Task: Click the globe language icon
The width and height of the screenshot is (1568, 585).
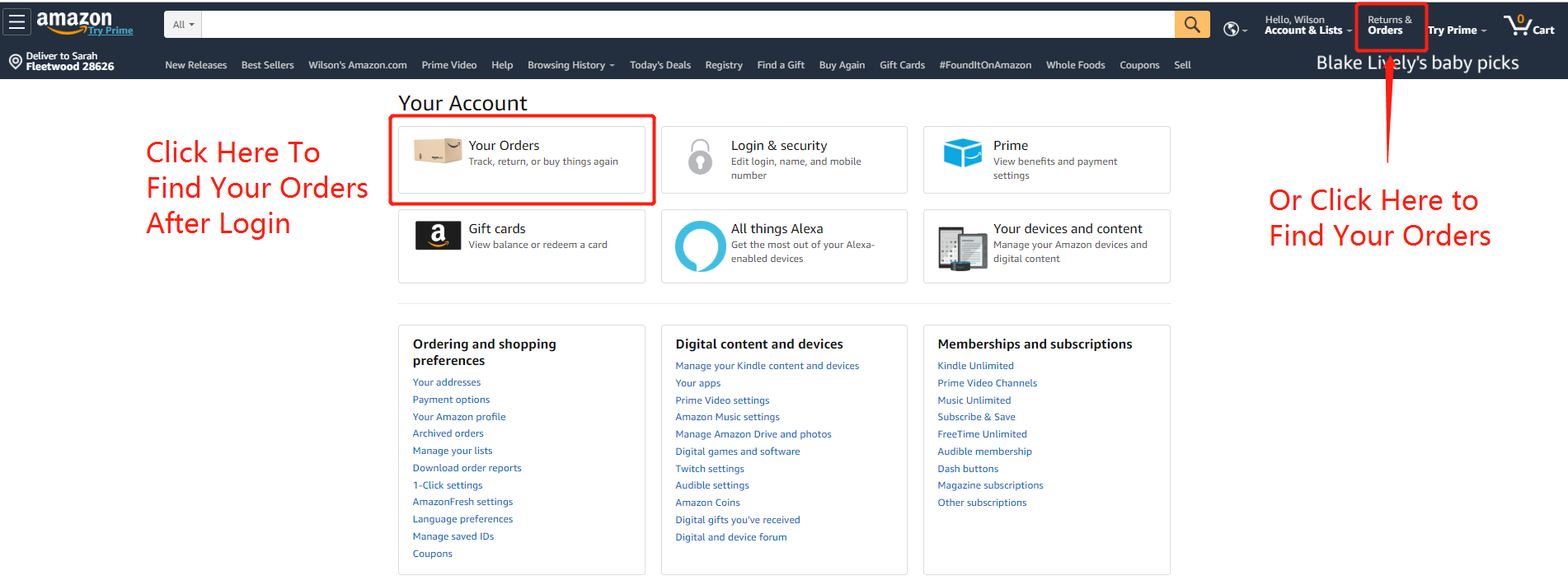Action: pos(1232,29)
